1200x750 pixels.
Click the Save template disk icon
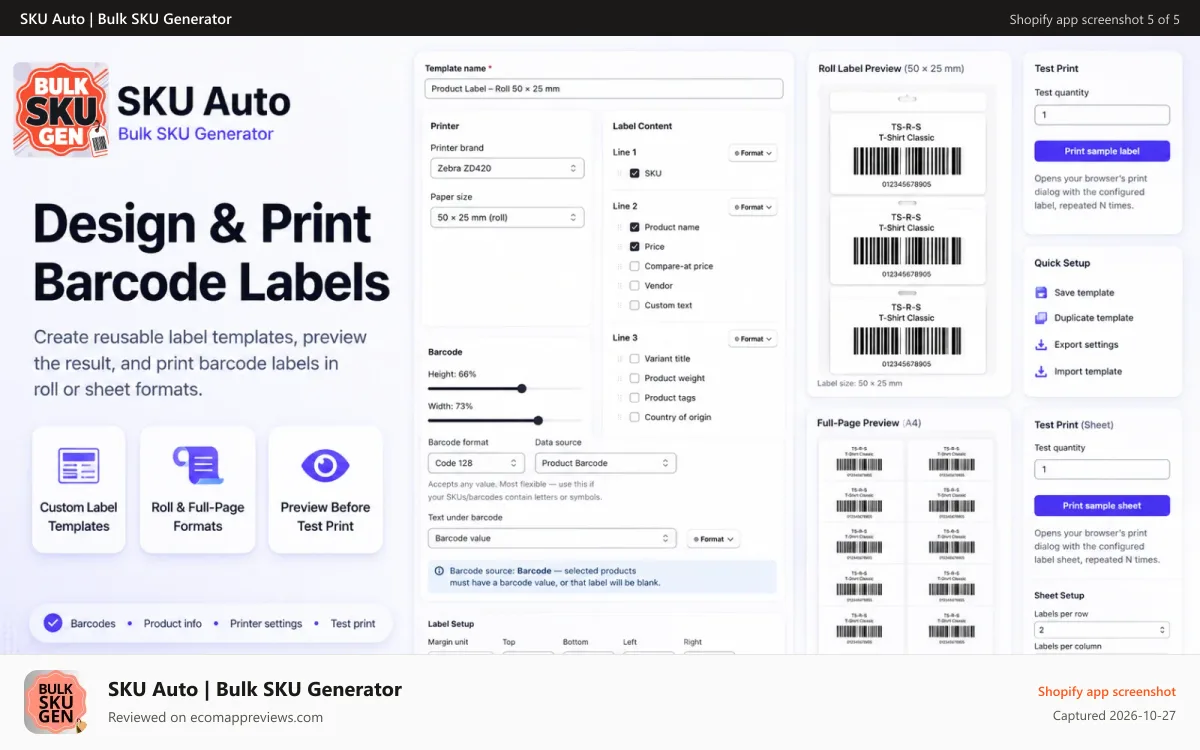point(1040,293)
